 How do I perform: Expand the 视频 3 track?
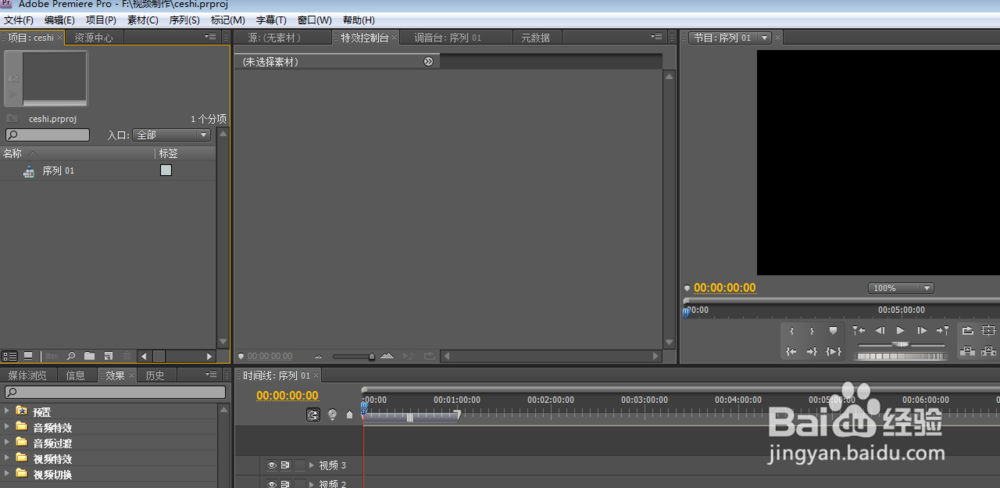click(312, 465)
